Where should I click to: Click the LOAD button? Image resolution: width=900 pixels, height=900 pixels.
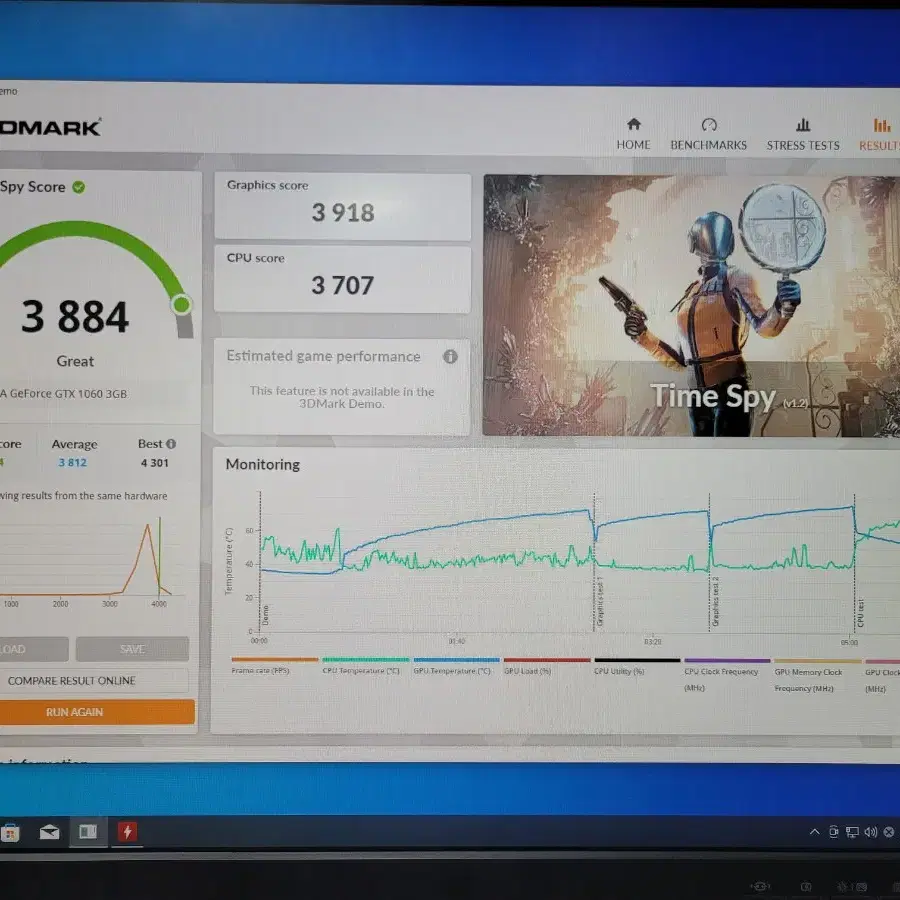tap(34, 649)
